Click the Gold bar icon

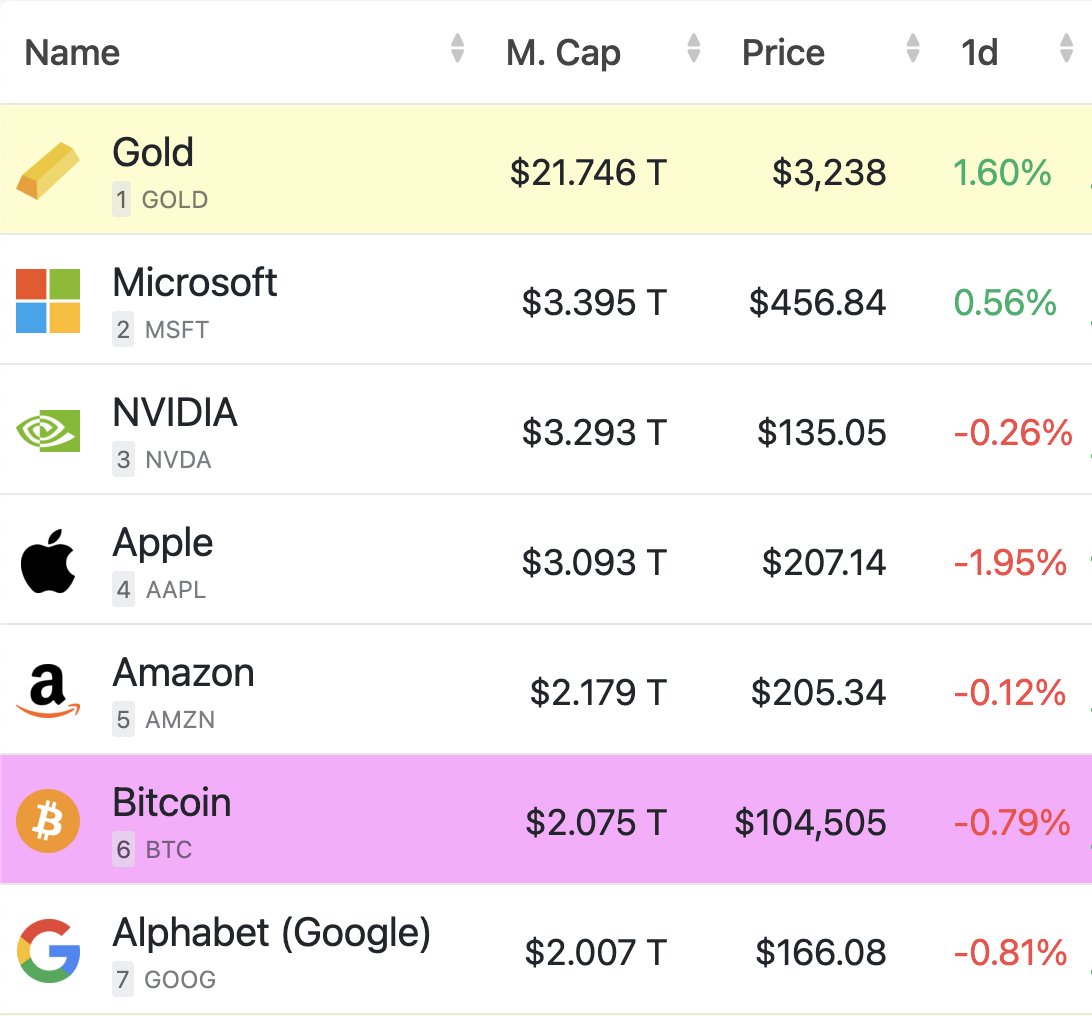click(48, 170)
